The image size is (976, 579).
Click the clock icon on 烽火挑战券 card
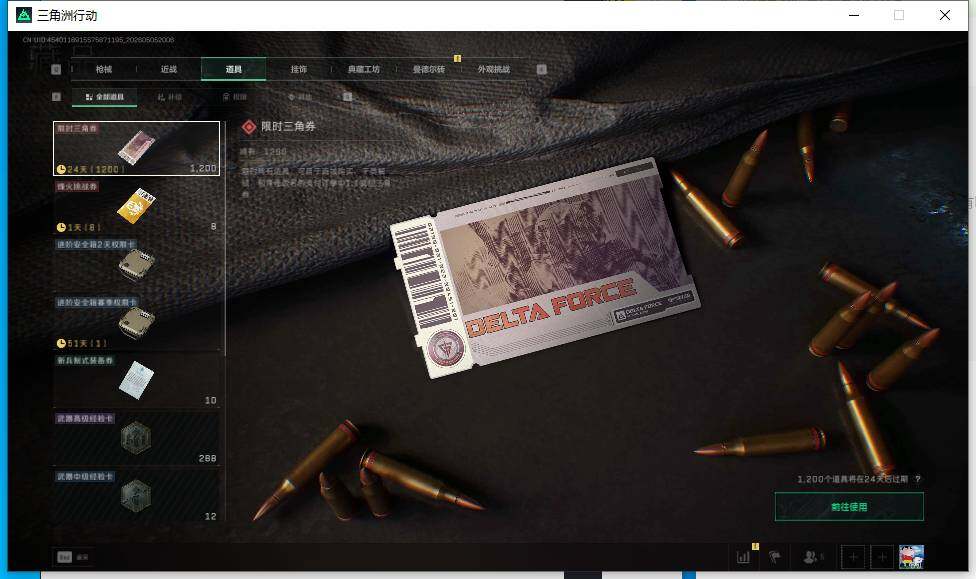(61, 227)
